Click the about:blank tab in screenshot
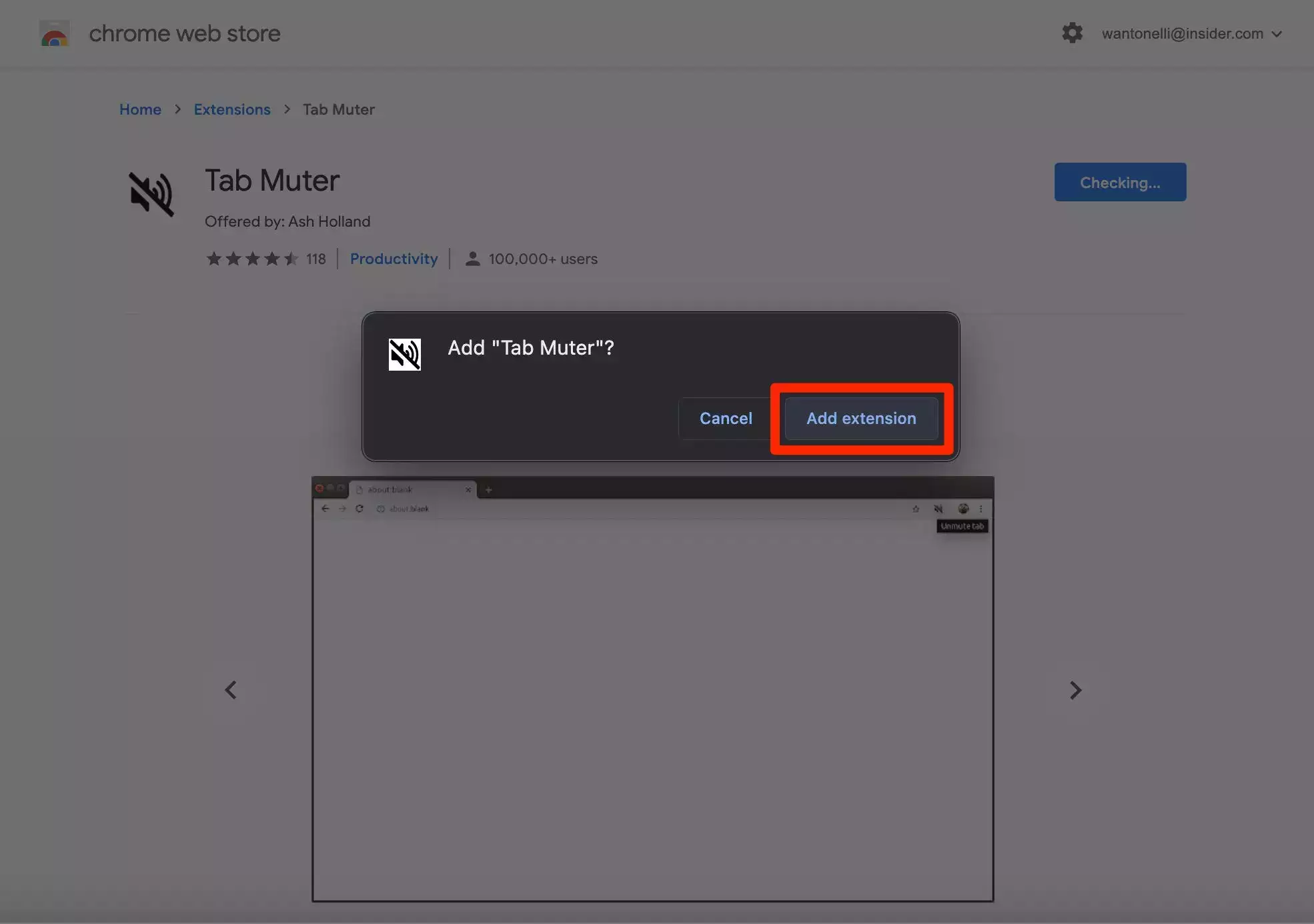Image resolution: width=1314 pixels, height=924 pixels. 412,489
